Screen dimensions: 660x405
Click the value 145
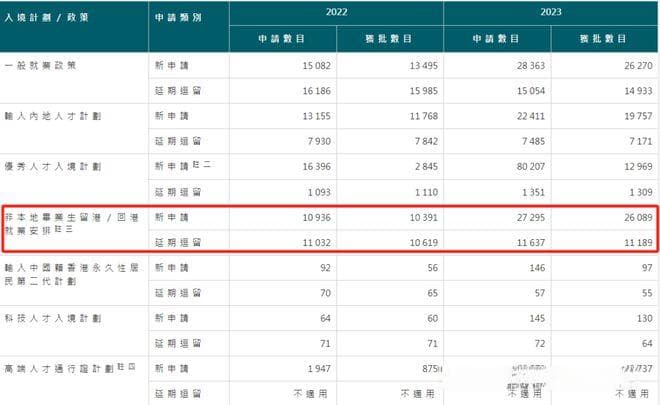pos(537,318)
